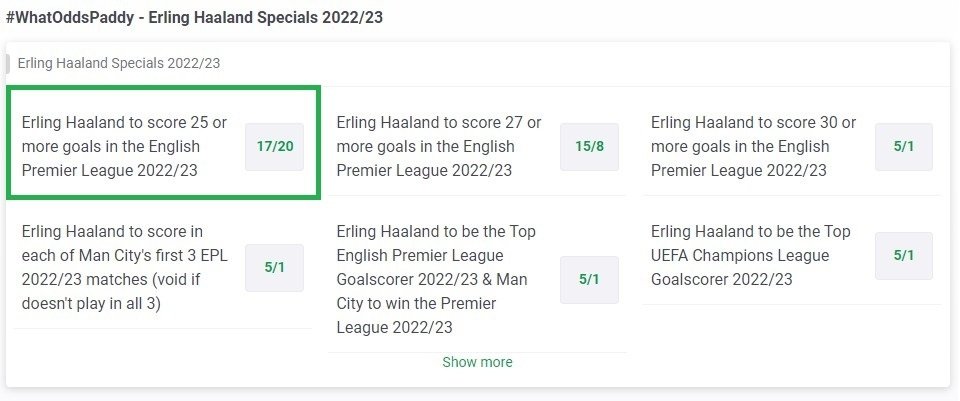Image resolution: width=960 pixels, height=401 pixels.
Task: Click "Erling Haaland Specials 2022/23" in the bold page title
Action: 270,18
